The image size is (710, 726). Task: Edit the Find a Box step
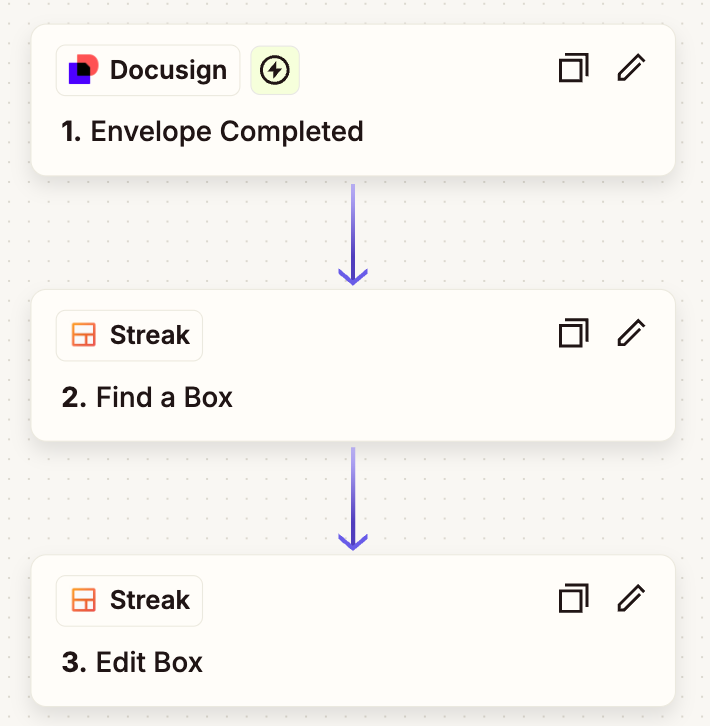[631, 333]
